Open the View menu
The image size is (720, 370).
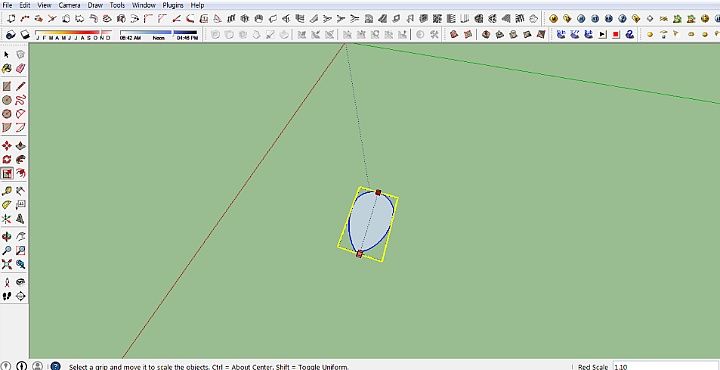pos(45,5)
